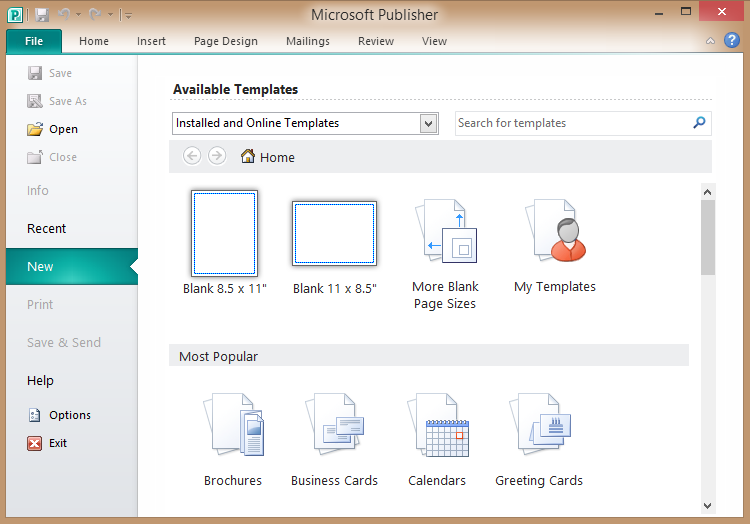Open the Calendars template category
Viewport: 750px width, 524px height.
[437, 440]
